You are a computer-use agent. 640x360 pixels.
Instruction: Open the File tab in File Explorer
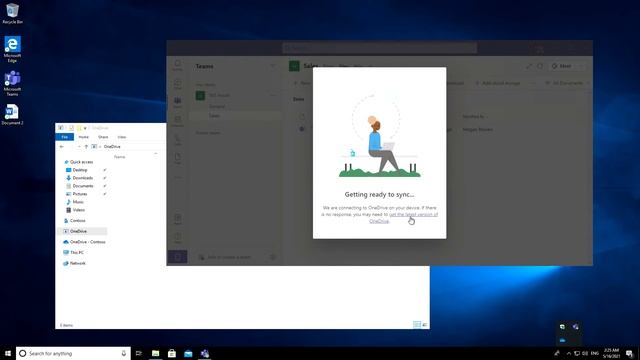64,137
